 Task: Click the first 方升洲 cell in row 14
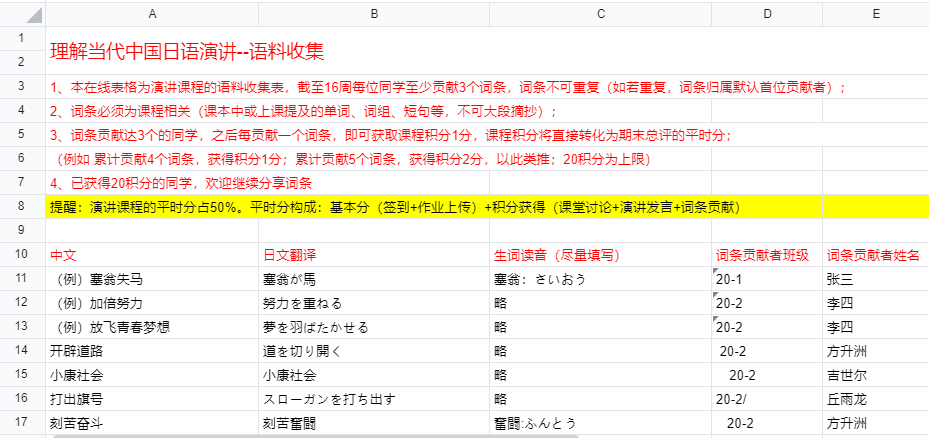point(876,351)
